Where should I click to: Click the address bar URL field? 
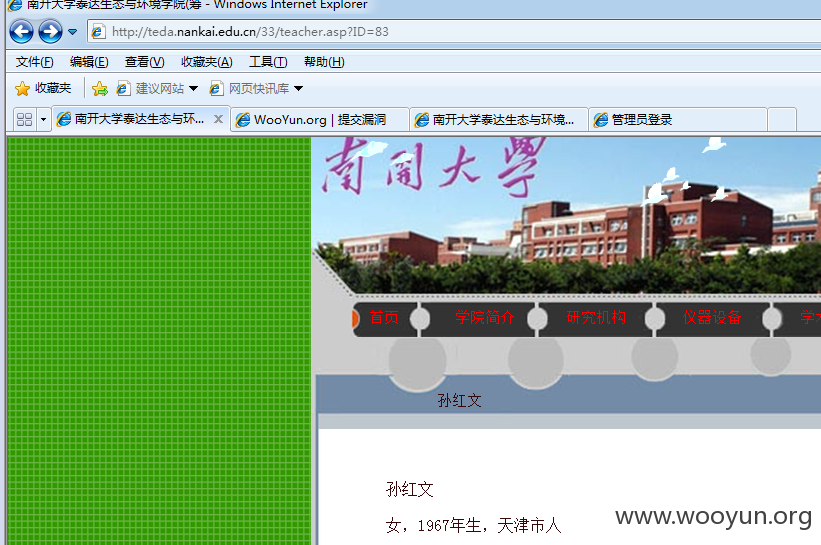tap(454, 32)
